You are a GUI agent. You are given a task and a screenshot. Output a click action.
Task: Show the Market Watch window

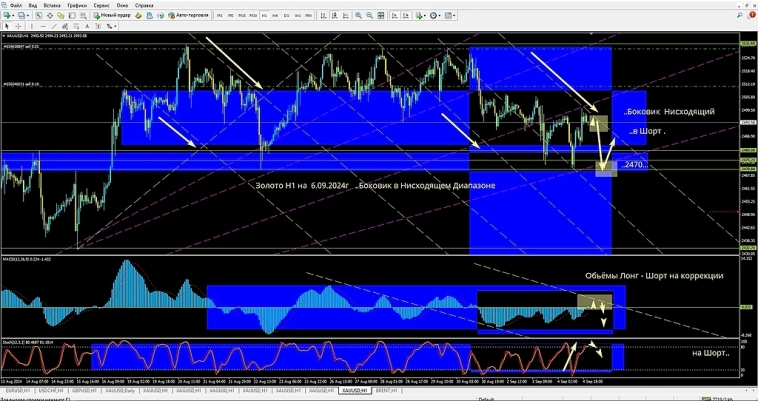(39, 15)
